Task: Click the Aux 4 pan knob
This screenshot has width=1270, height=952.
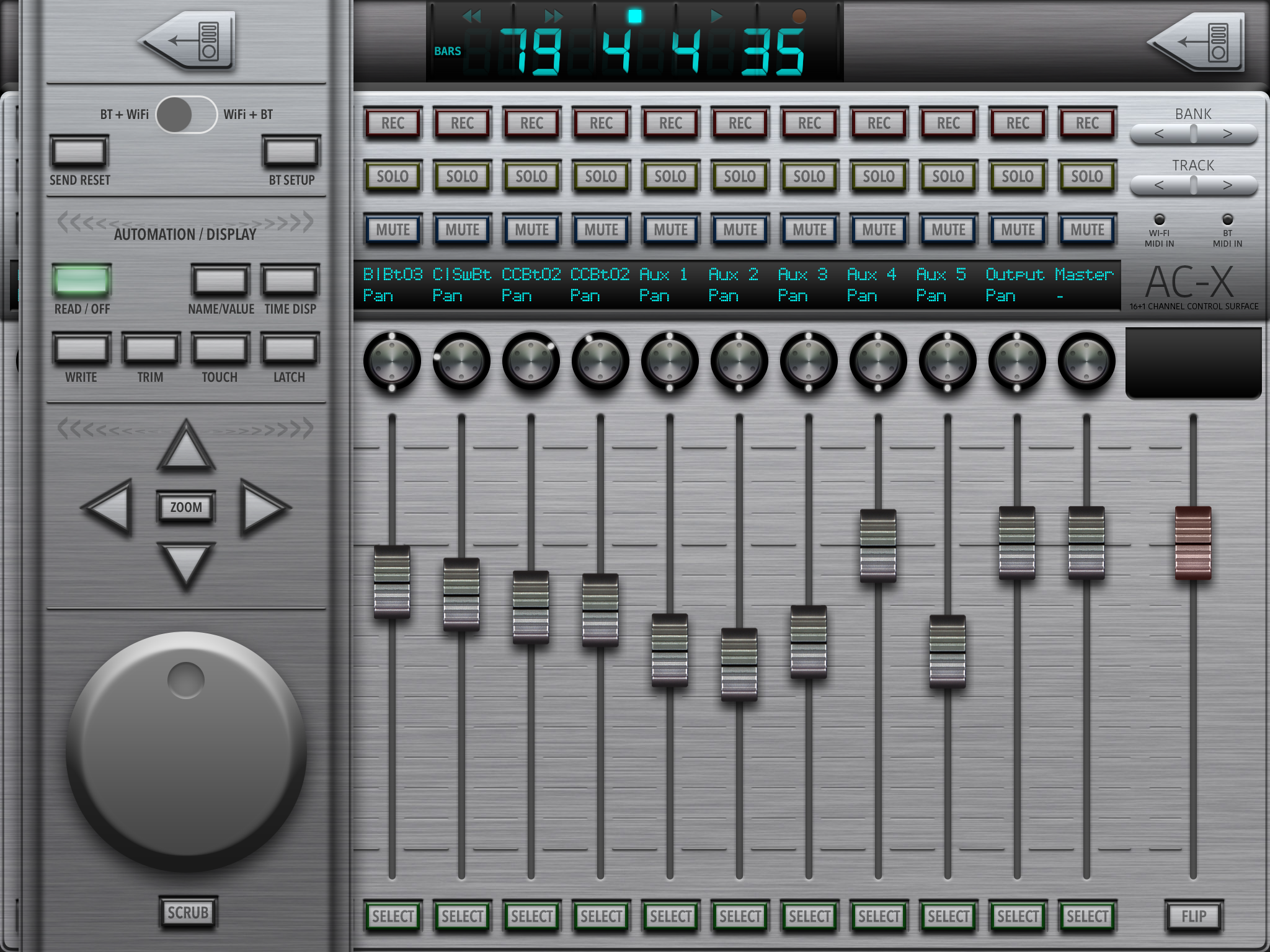Action: [x=877, y=361]
